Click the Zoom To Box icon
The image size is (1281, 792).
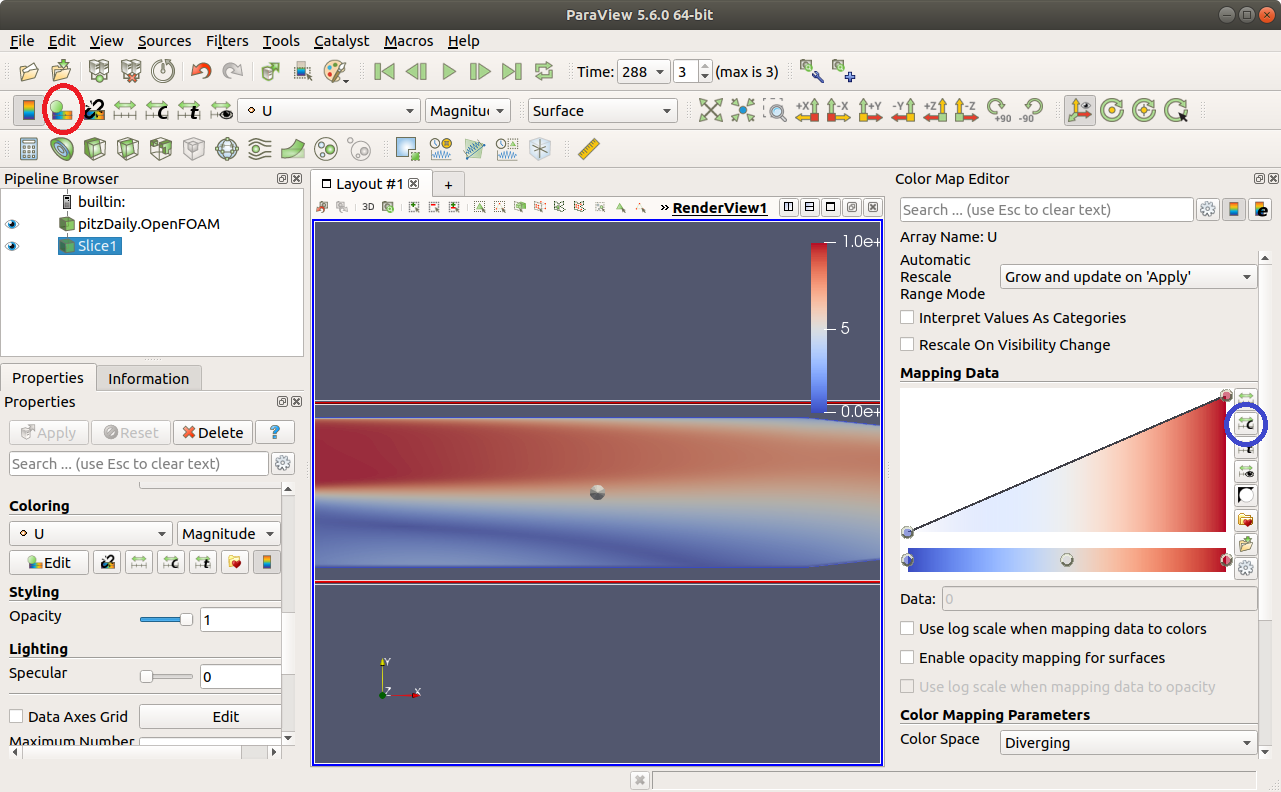(x=775, y=110)
